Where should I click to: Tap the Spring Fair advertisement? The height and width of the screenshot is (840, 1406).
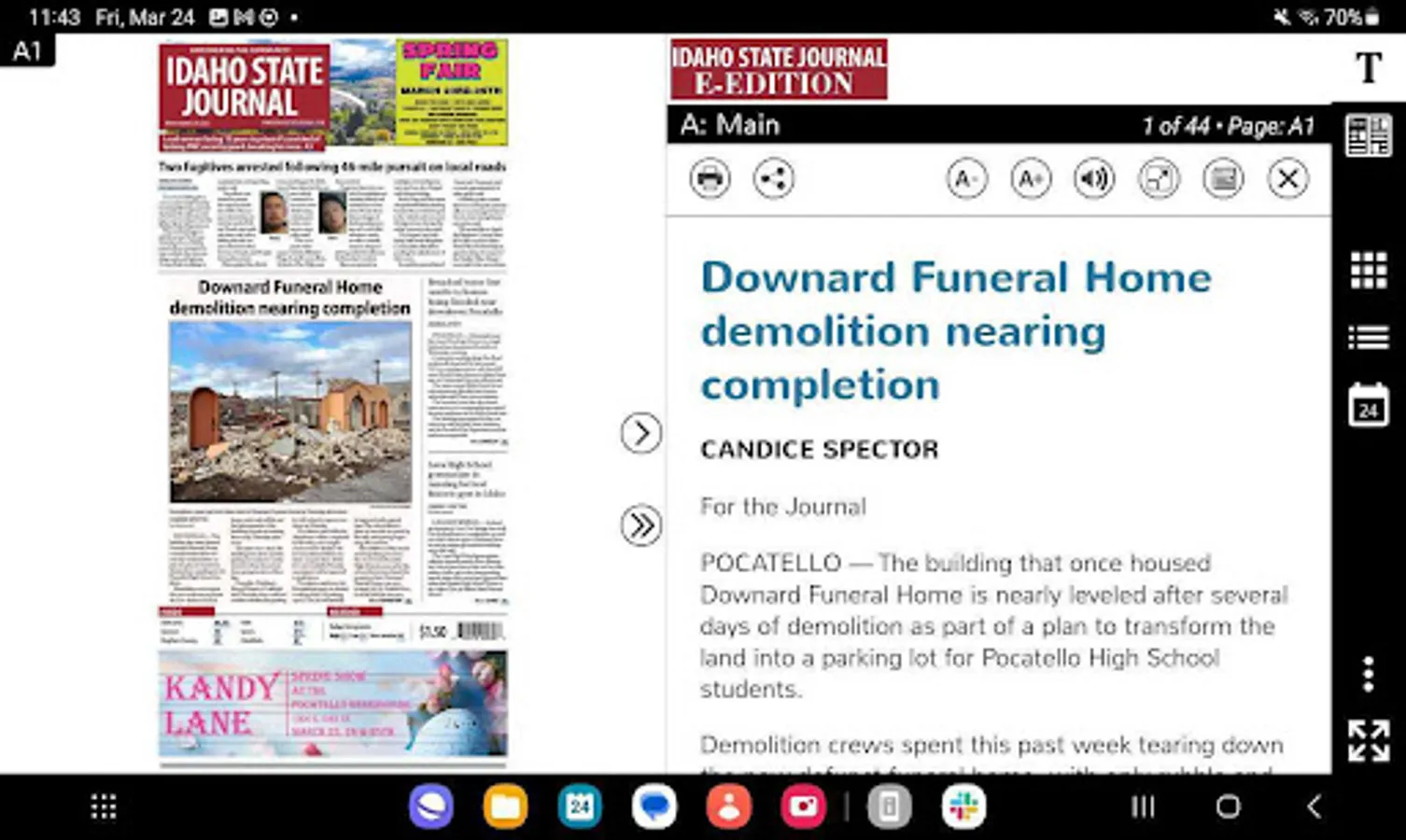(x=452, y=91)
